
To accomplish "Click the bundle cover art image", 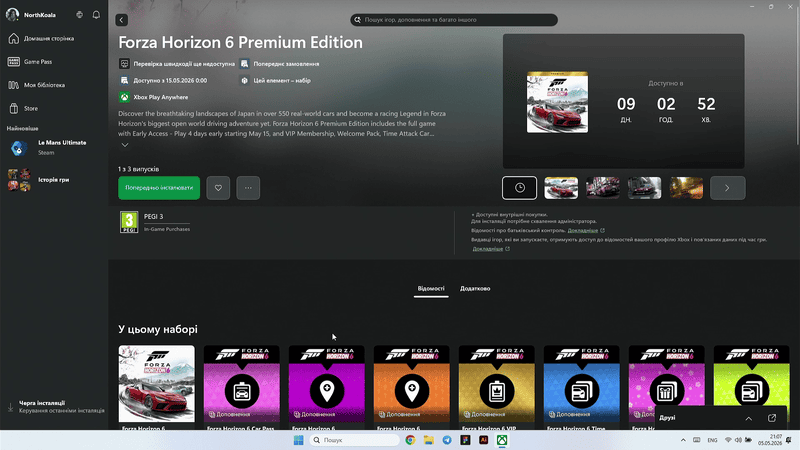I will coord(557,102).
